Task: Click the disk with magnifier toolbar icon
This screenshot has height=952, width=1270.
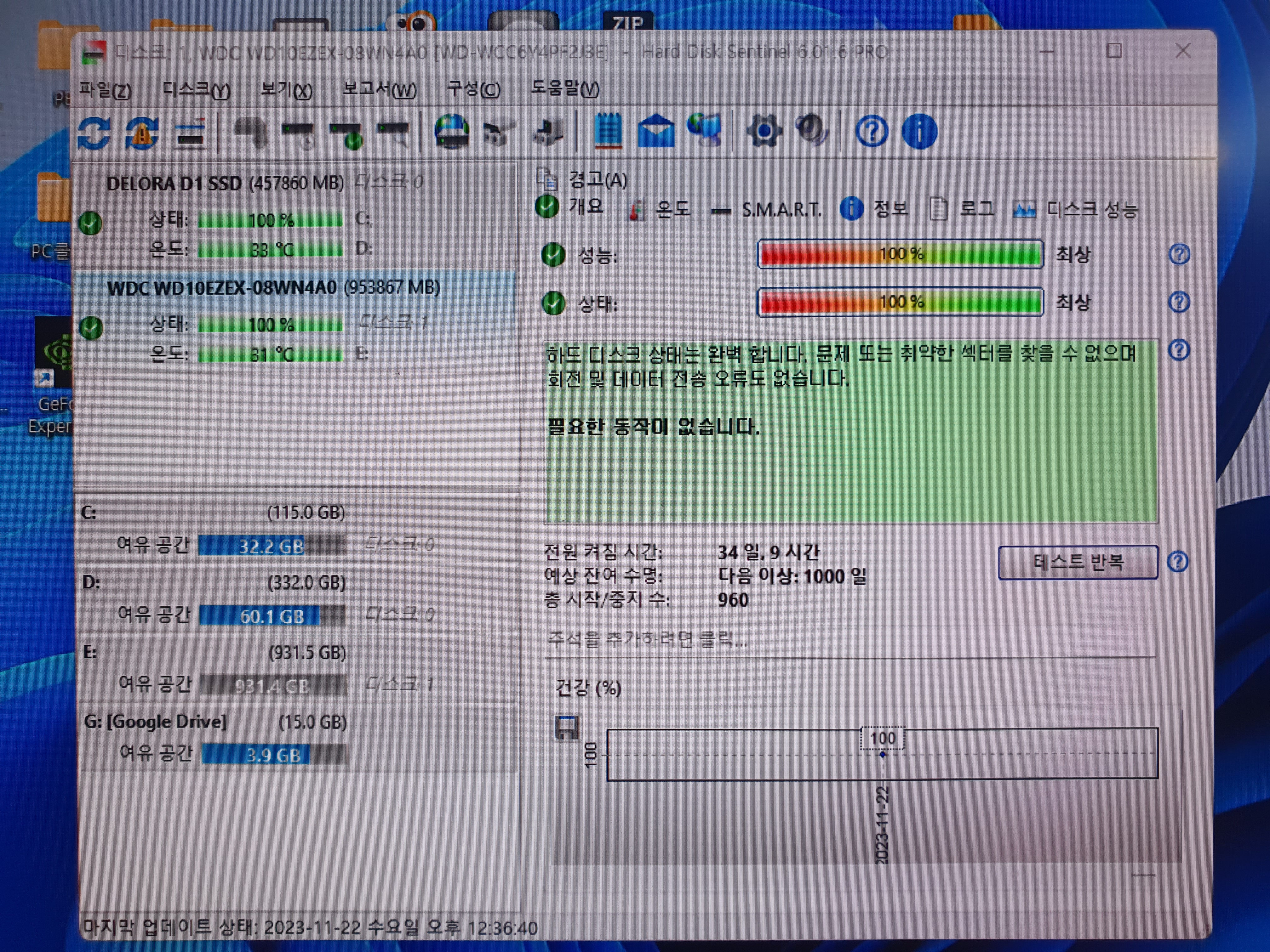Action: click(394, 134)
